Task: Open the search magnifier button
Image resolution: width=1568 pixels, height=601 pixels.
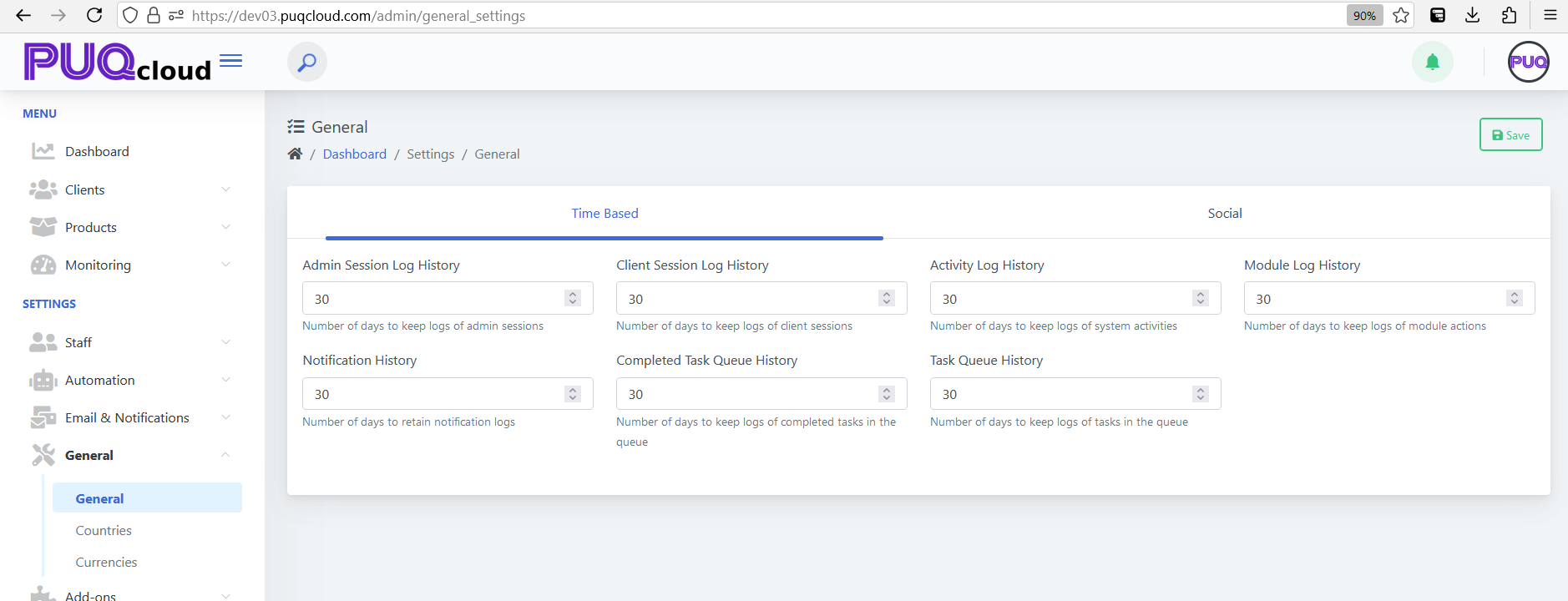Action: [x=307, y=62]
